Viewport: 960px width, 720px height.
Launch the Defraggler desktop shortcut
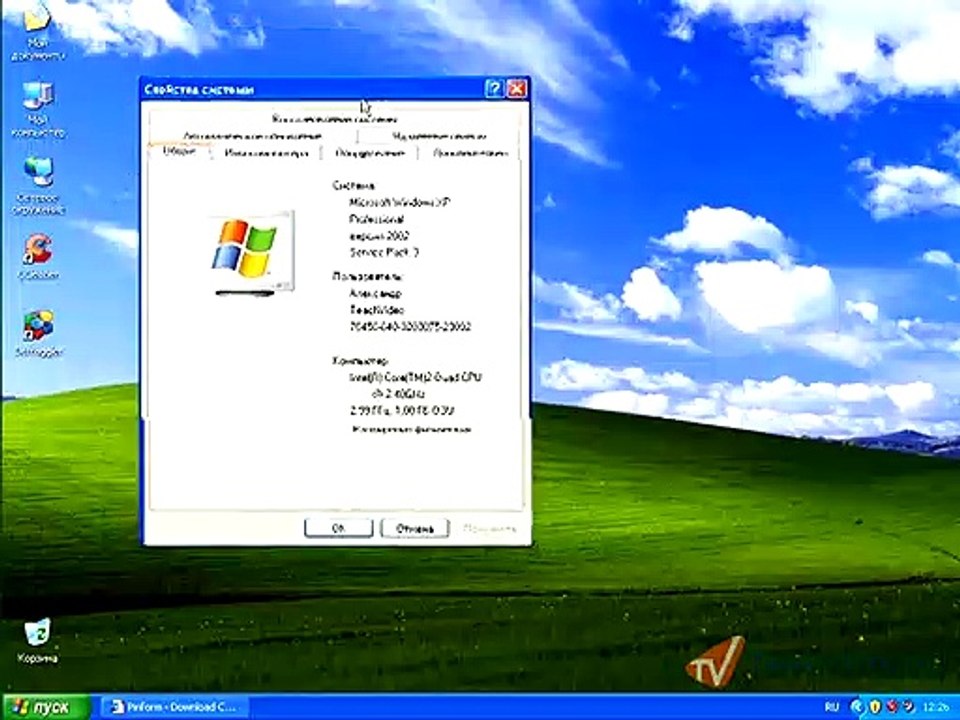click(38, 332)
